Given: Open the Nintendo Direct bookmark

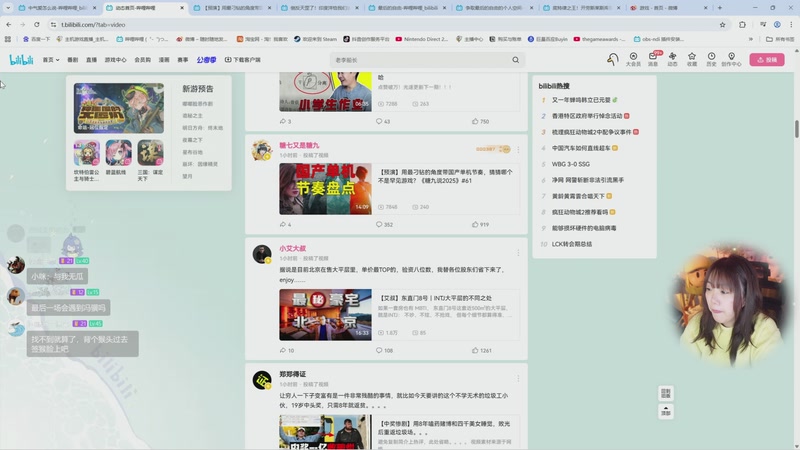Looking at the screenshot, I should [x=422, y=39].
